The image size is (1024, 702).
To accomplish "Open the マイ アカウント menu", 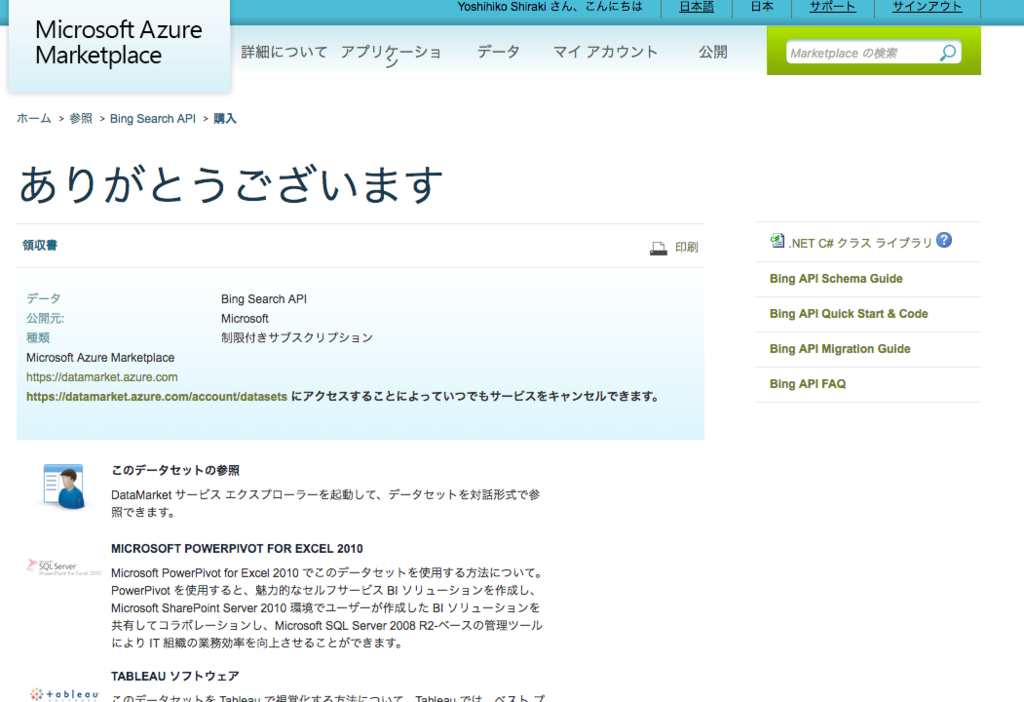I will coord(605,52).
